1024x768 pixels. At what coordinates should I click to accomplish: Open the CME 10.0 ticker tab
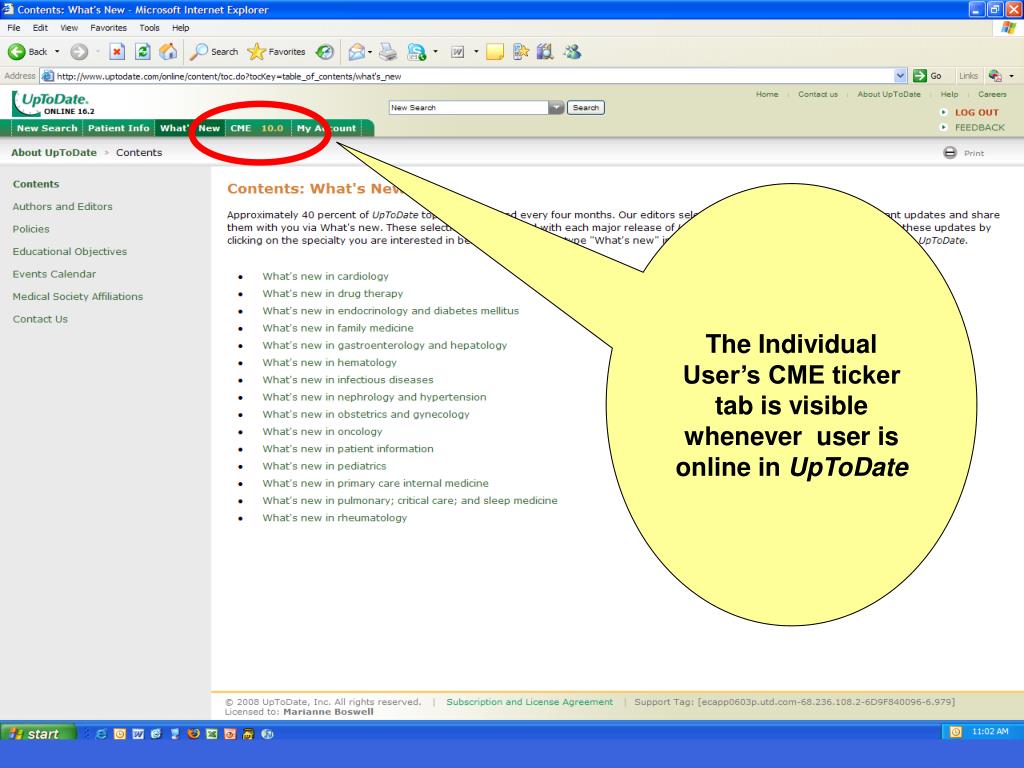pos(257,128)
